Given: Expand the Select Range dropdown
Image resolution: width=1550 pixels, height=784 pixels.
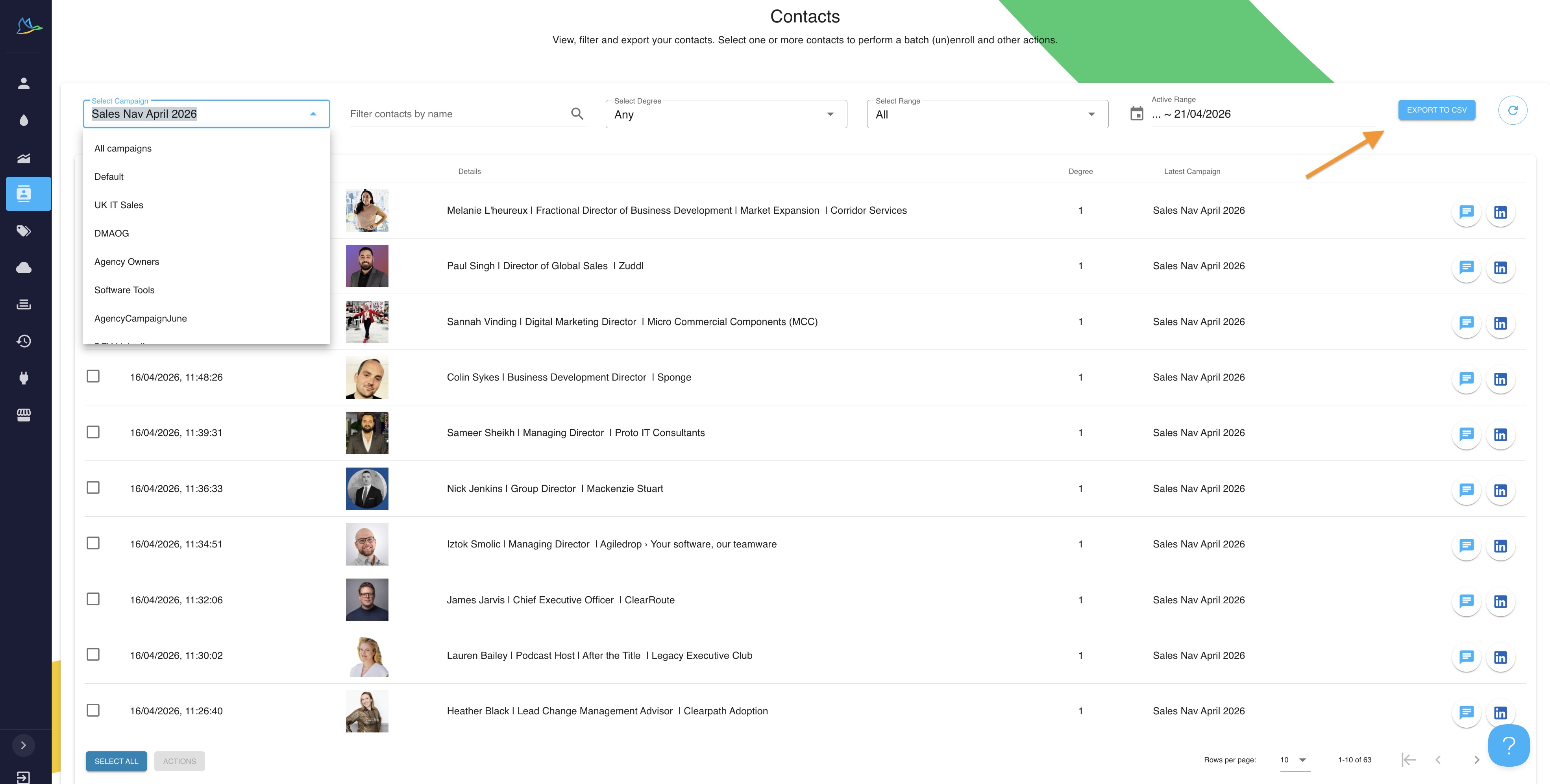Looking at the screenshot, I should coord(987,114).
